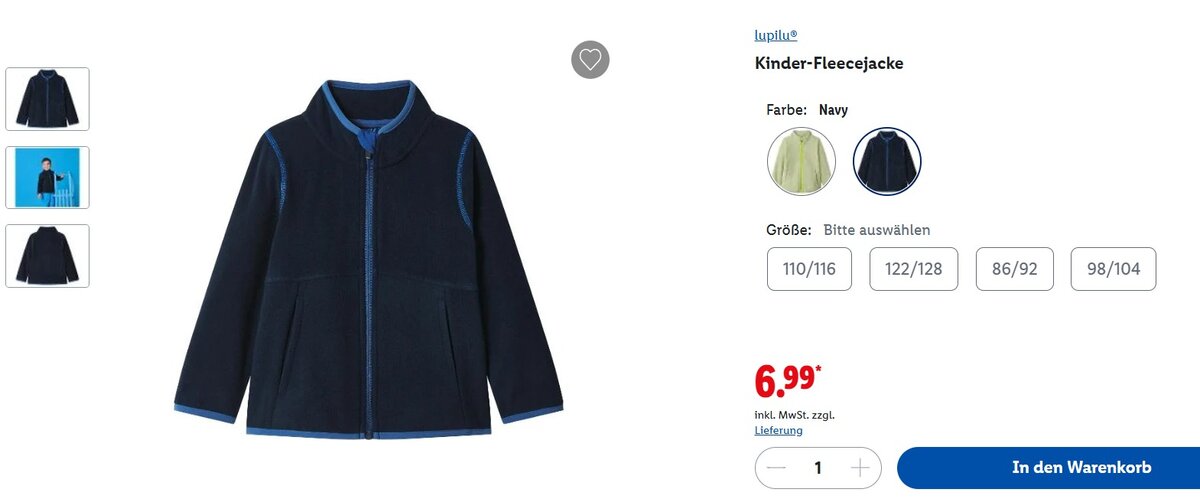Click the Kinder-Fleecejacke product title
Screen dimensions: 1200x499
[829, 63]
